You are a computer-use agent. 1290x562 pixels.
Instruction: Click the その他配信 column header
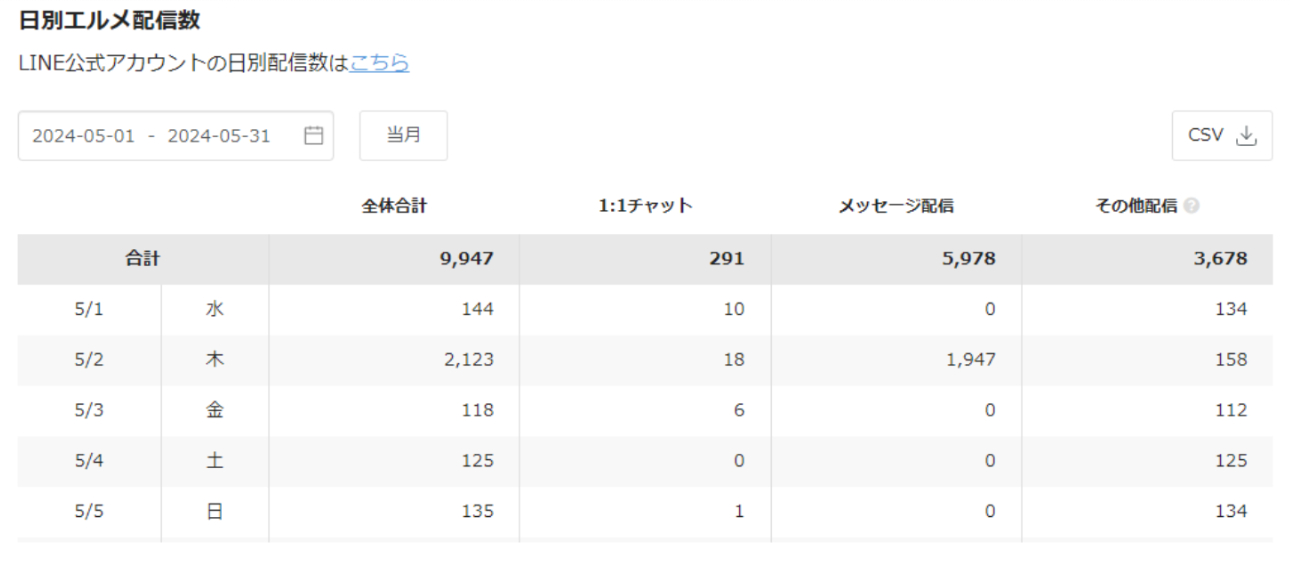click(1136, 206)
